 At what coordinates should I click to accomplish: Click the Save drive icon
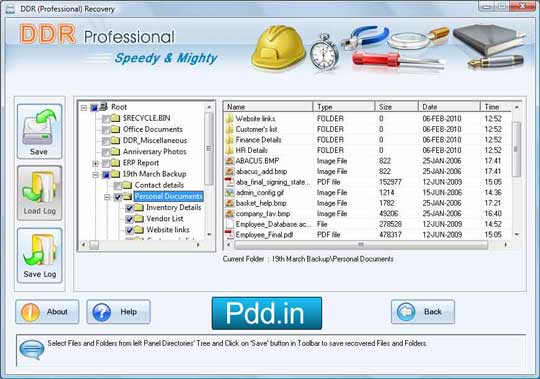(39, 128)
